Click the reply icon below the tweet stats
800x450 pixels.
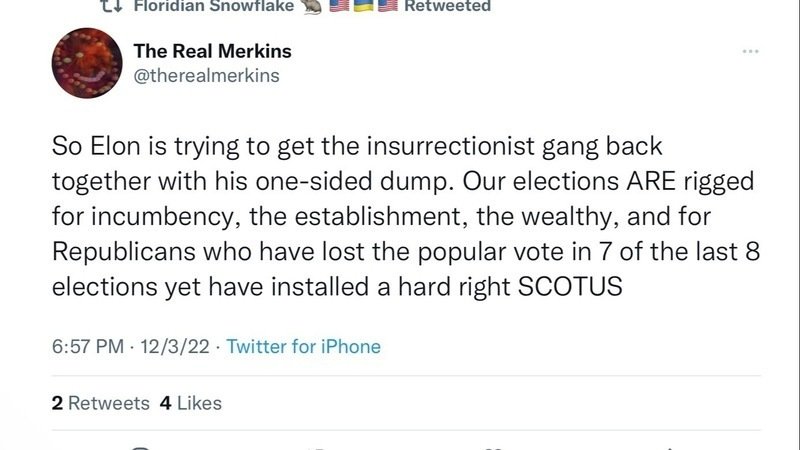click(142, 447)
